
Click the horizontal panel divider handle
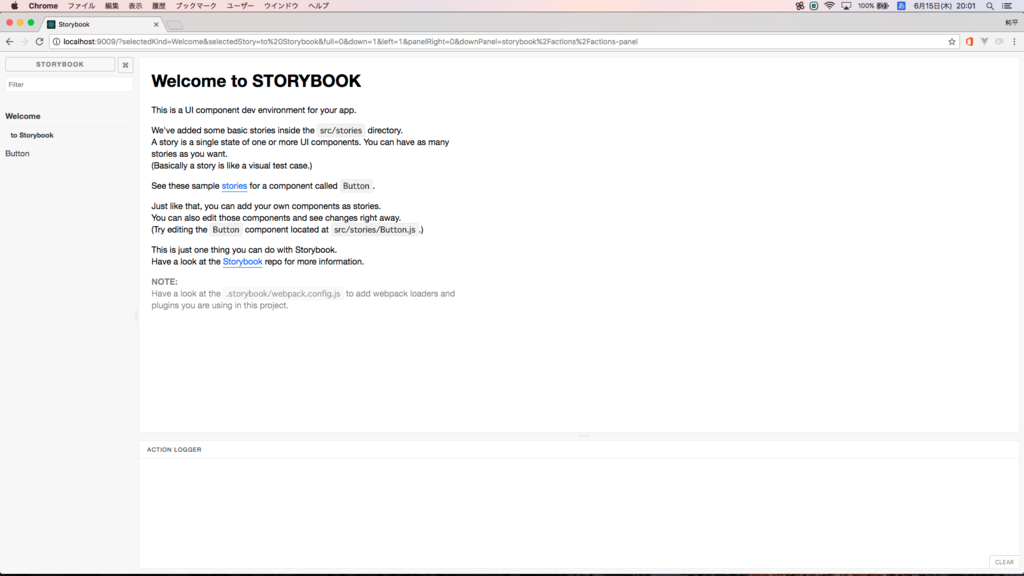(584, 435)
